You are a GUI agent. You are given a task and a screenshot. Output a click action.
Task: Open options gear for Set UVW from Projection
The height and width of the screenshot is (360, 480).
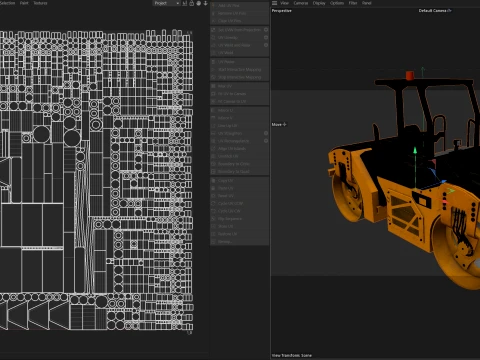[266, 30]
